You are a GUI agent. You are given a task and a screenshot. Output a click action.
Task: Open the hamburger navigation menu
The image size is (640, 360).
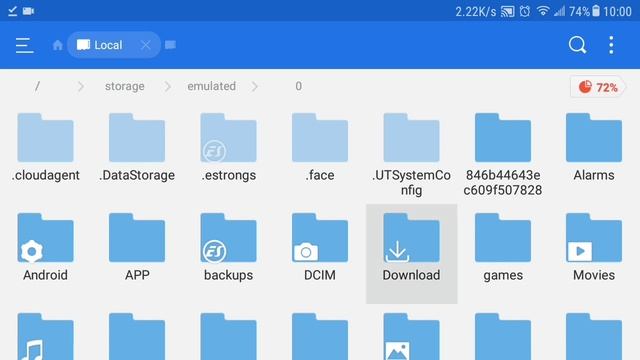click(24, 45)
